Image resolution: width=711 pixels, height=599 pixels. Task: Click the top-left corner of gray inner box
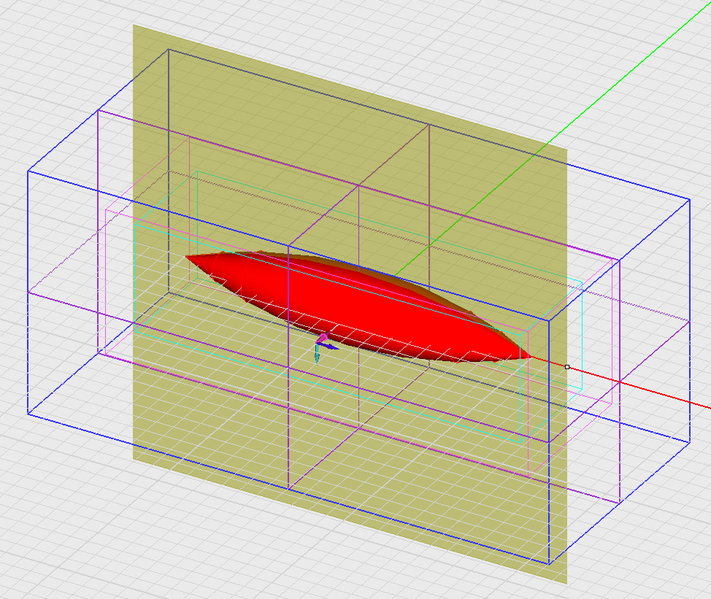(x=169, y=49)
